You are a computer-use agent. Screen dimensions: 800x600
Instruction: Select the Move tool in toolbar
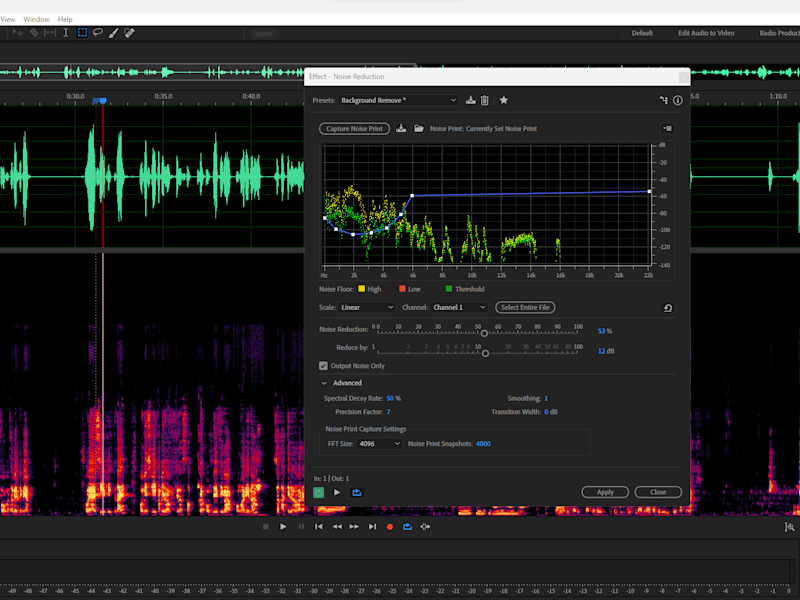coord(18,33)
